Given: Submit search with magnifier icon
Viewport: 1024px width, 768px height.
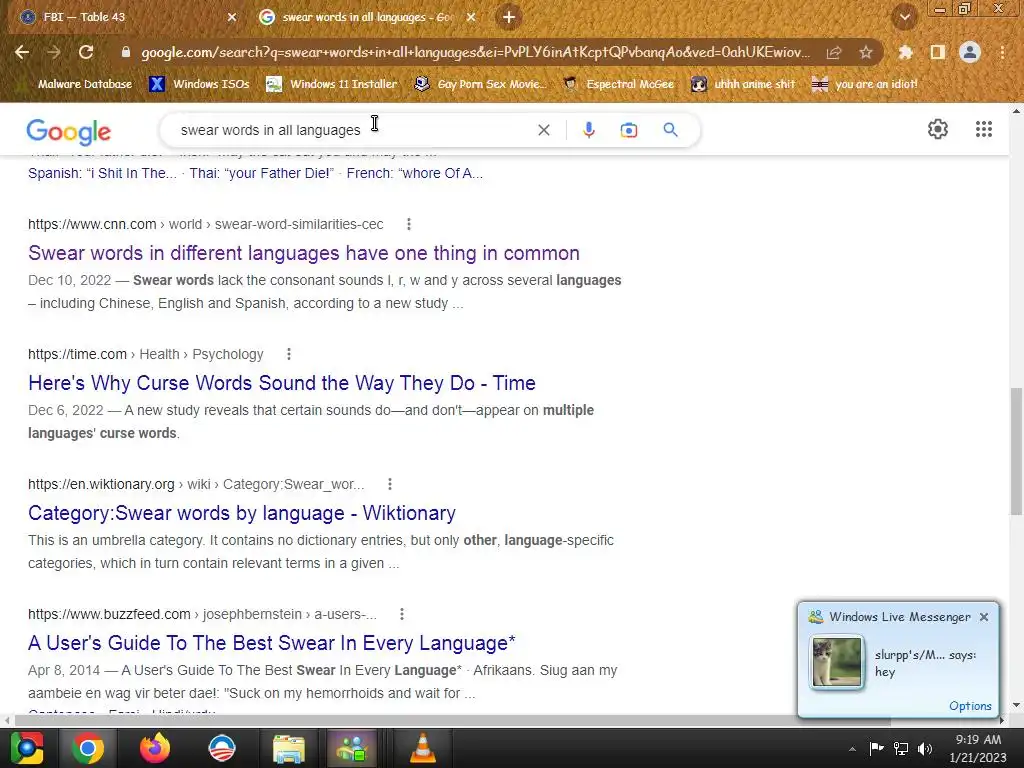Looking at the screenshot, I should [x=671, y=130].
